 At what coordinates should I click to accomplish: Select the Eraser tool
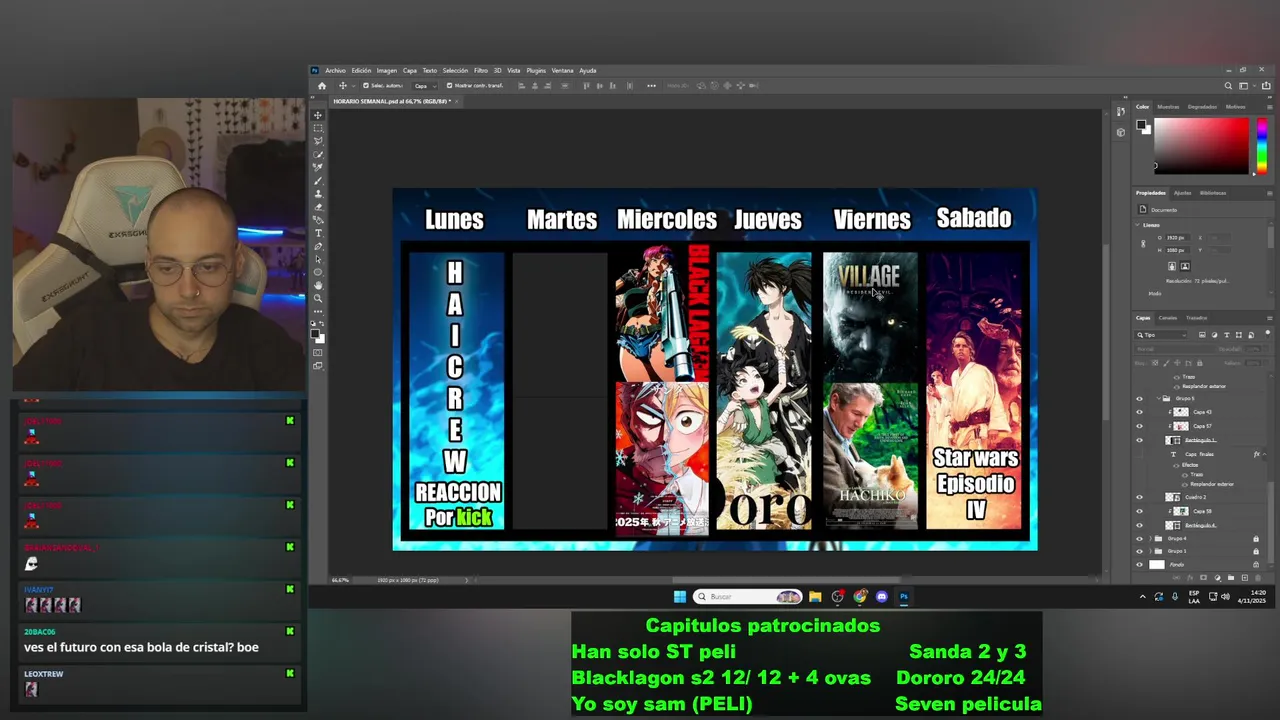[x=318, y=207]
